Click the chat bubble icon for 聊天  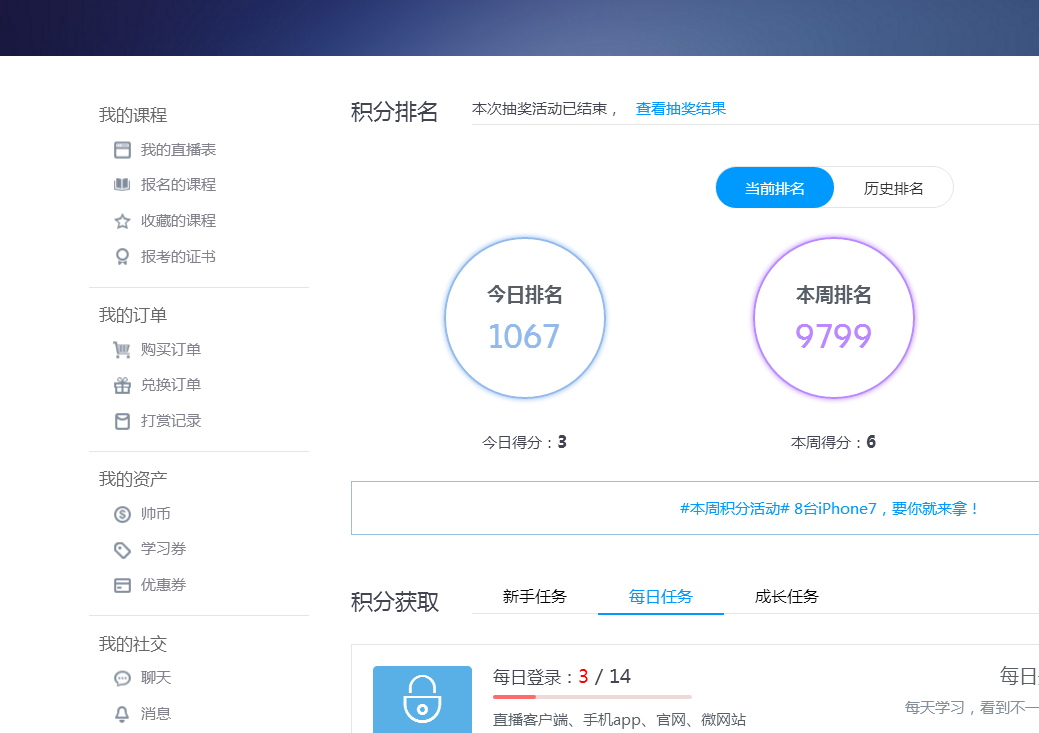click(x=122, y=678)
